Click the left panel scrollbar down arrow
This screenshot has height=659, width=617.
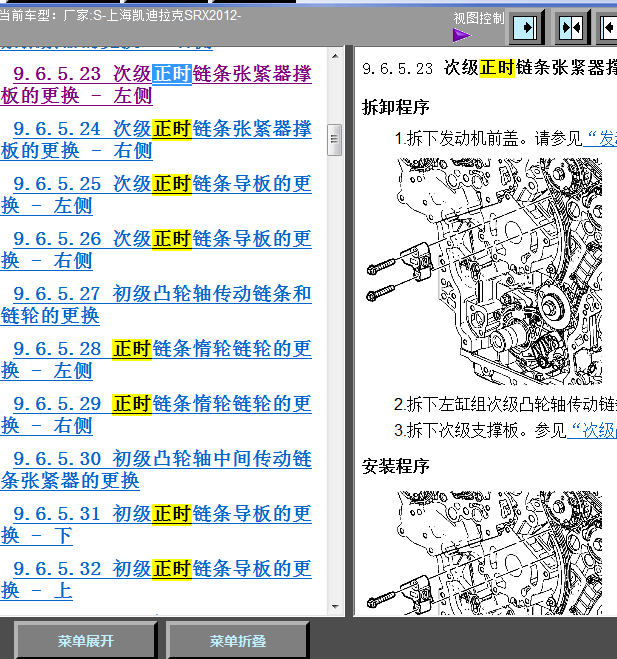point(335,606)
